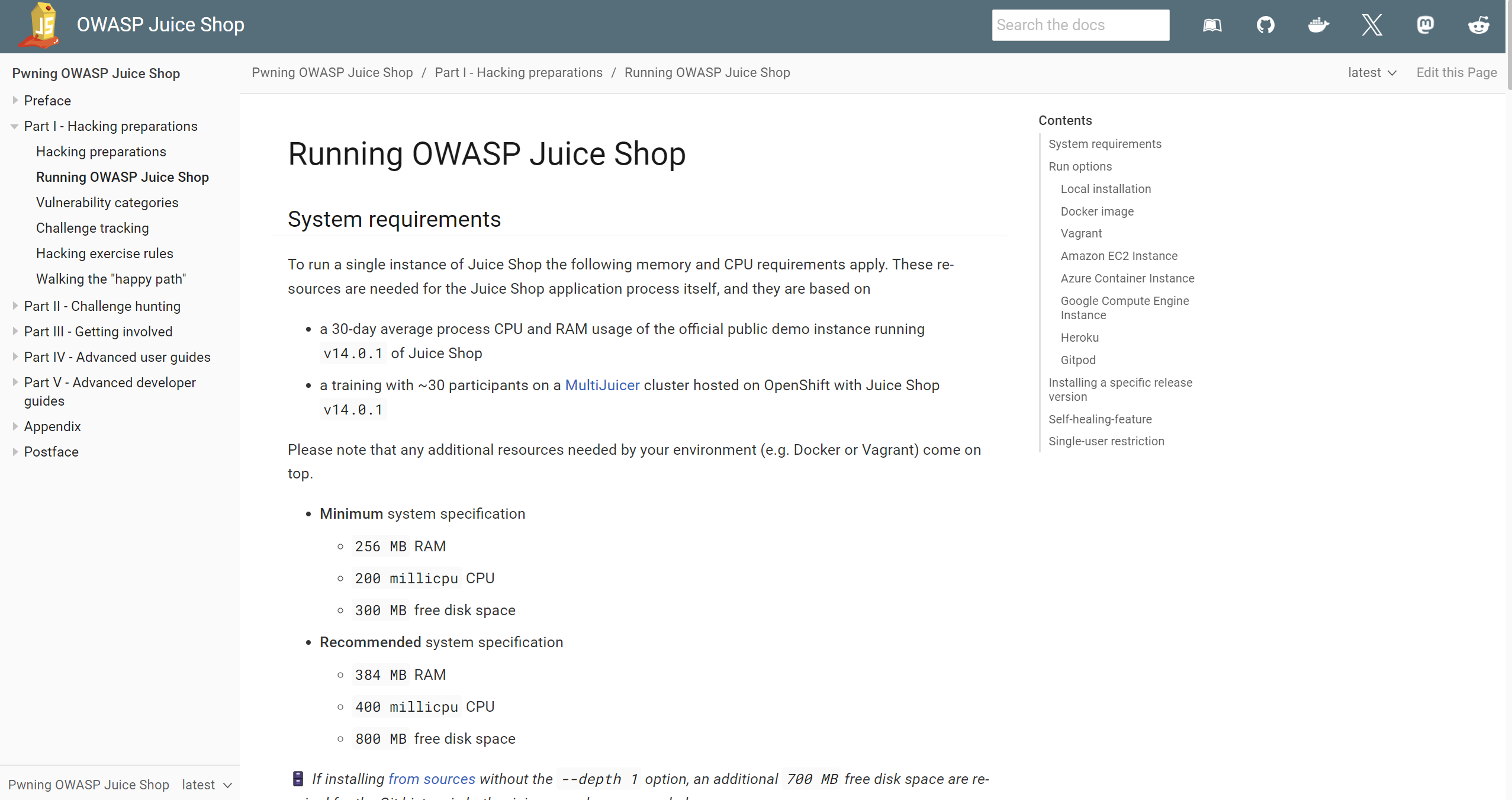This screenshot has width=1512, height=800.
Task: Open Walking the "happy path" page
Action: [111, 279]
